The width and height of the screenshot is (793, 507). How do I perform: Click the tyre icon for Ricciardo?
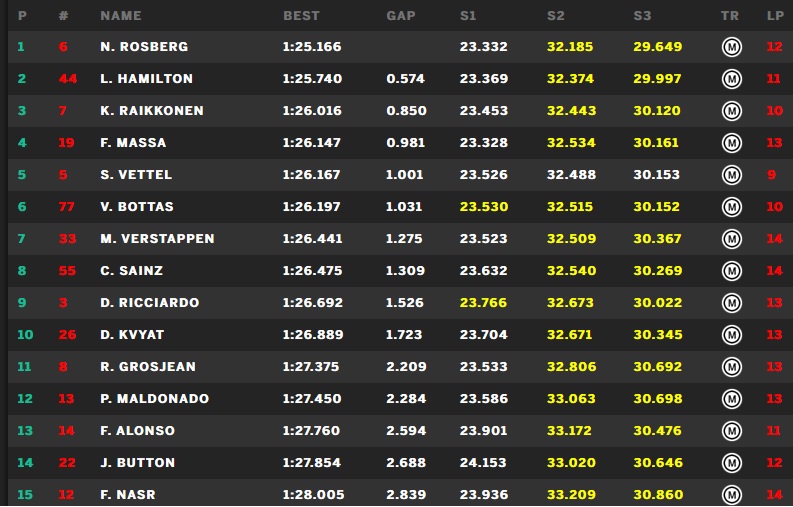click(731, 303)
